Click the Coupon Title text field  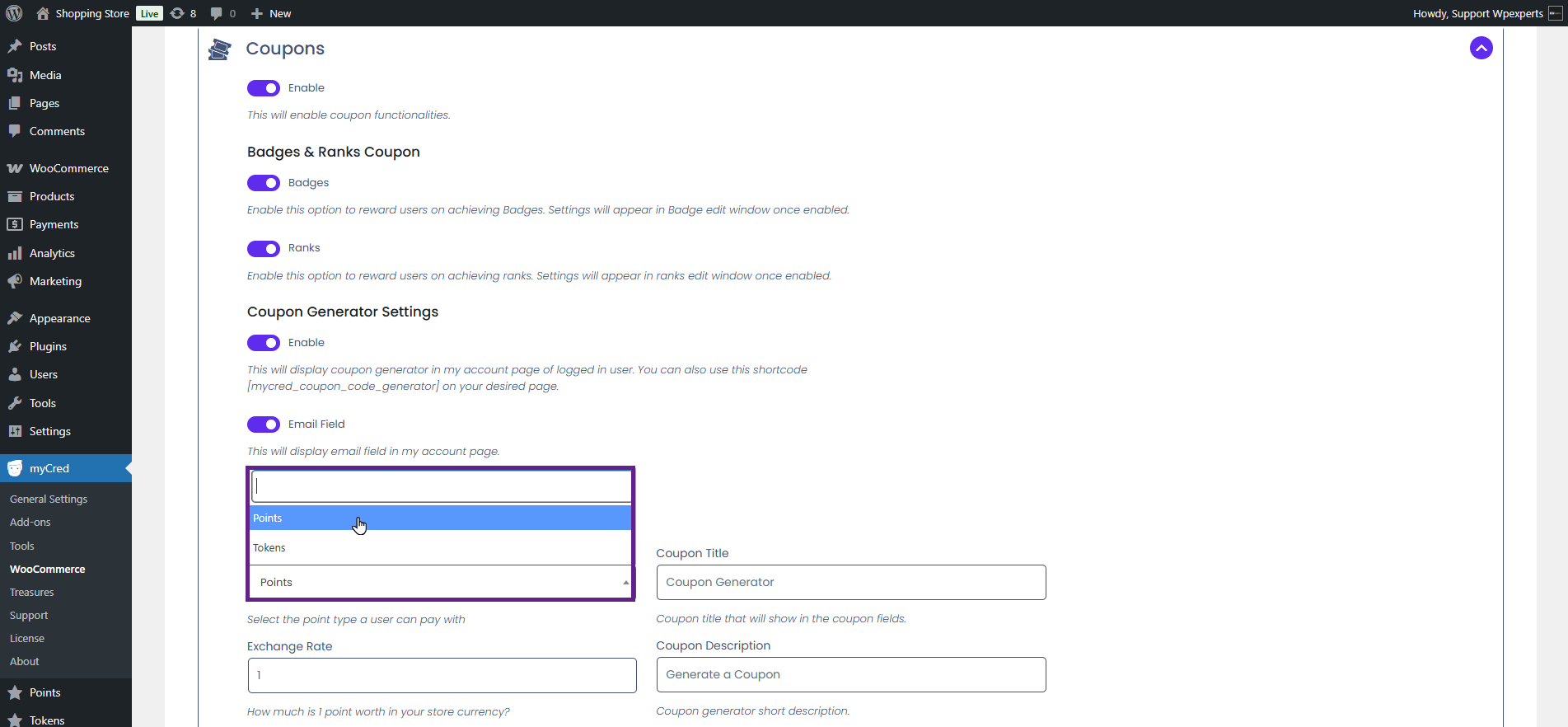click(x=850, y=582)
